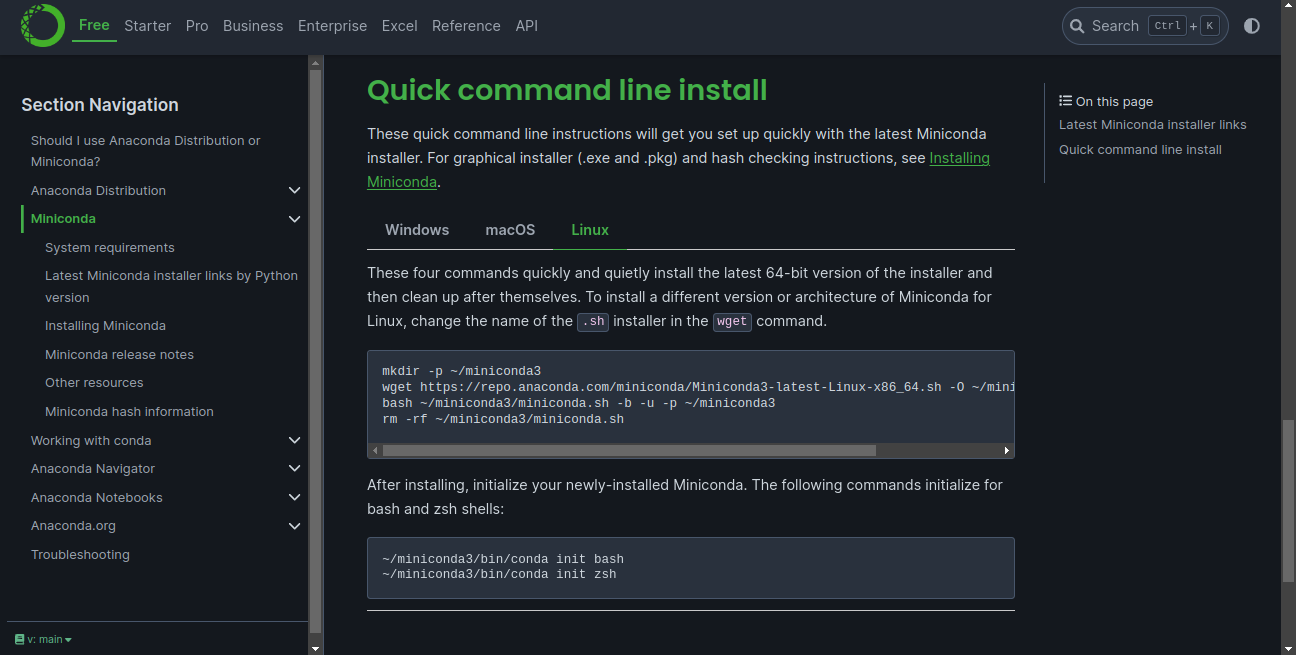Open the Reference top nav item
This screenshot has width=1296, height=655.
466,26
